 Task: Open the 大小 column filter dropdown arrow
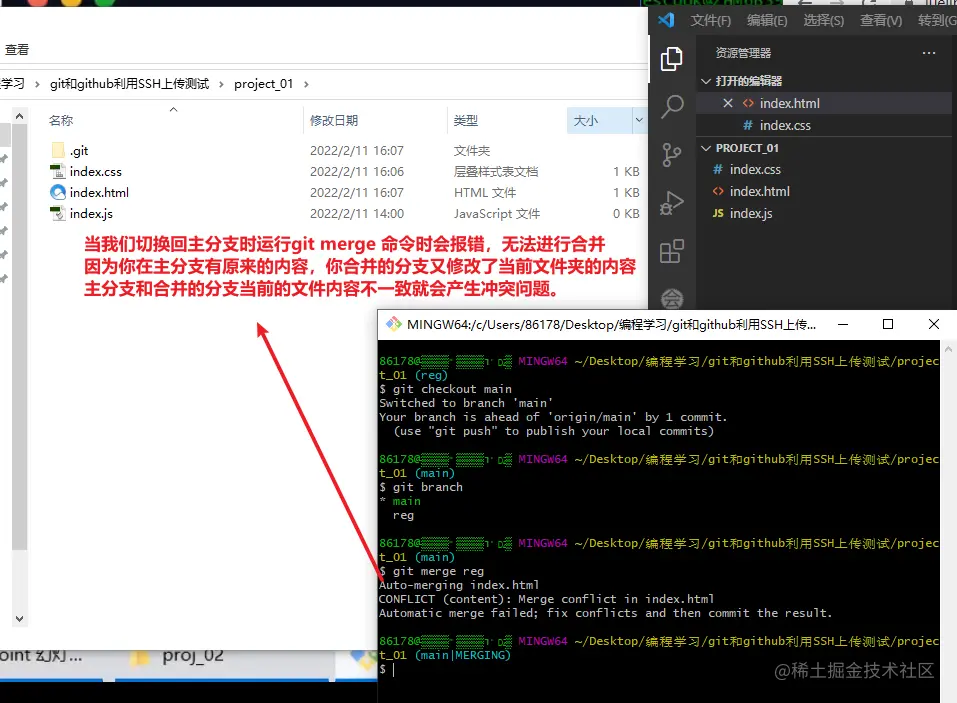click(x=639, y=120)
